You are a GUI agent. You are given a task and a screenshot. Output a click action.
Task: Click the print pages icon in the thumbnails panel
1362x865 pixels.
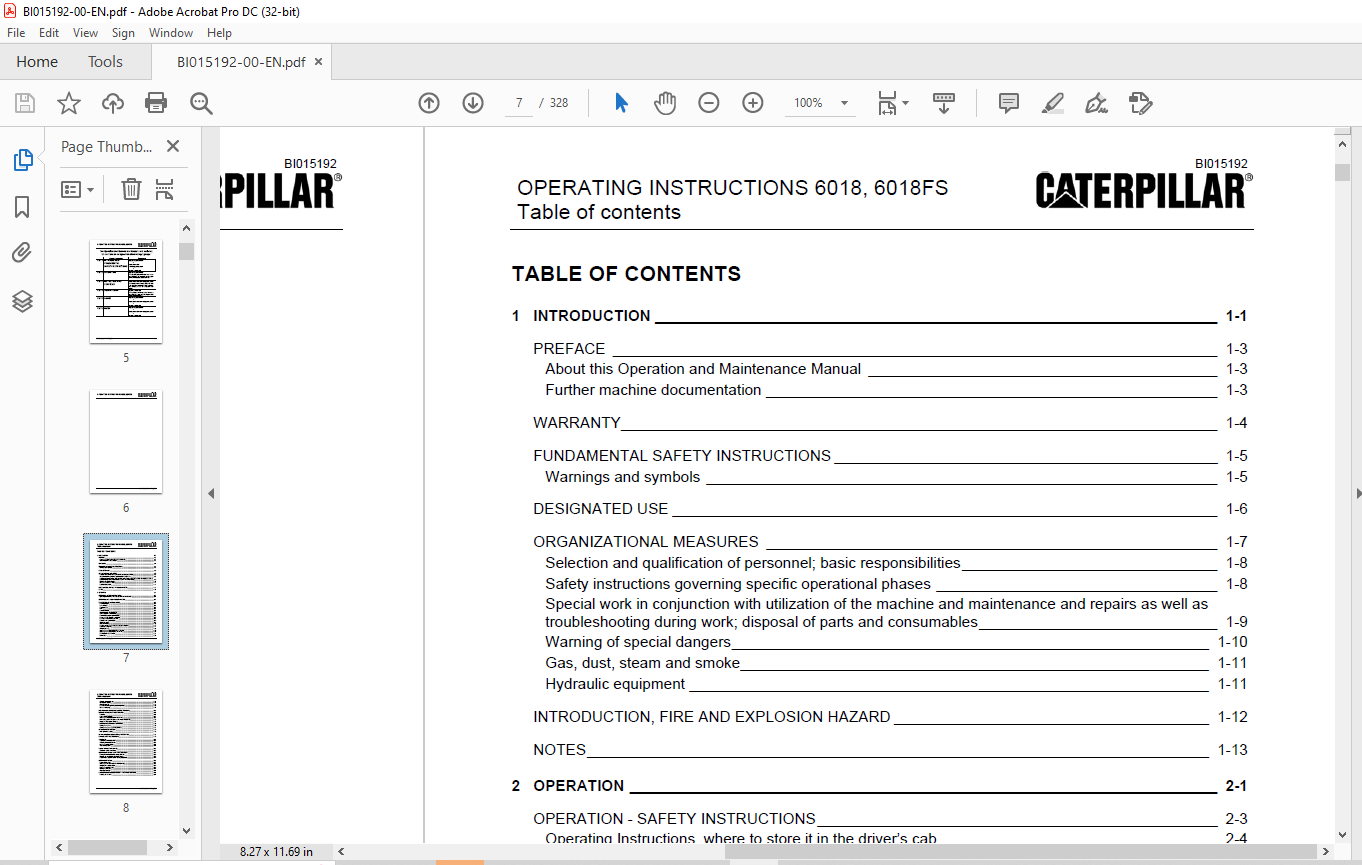[x=165, y=189]
